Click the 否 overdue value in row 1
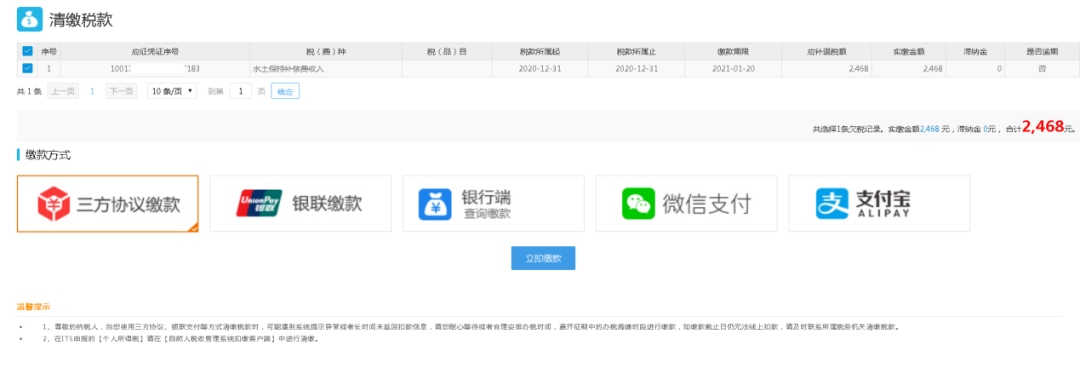Screen dimensions: 1080x374 pyautogui.click(x=1041, y=69)
